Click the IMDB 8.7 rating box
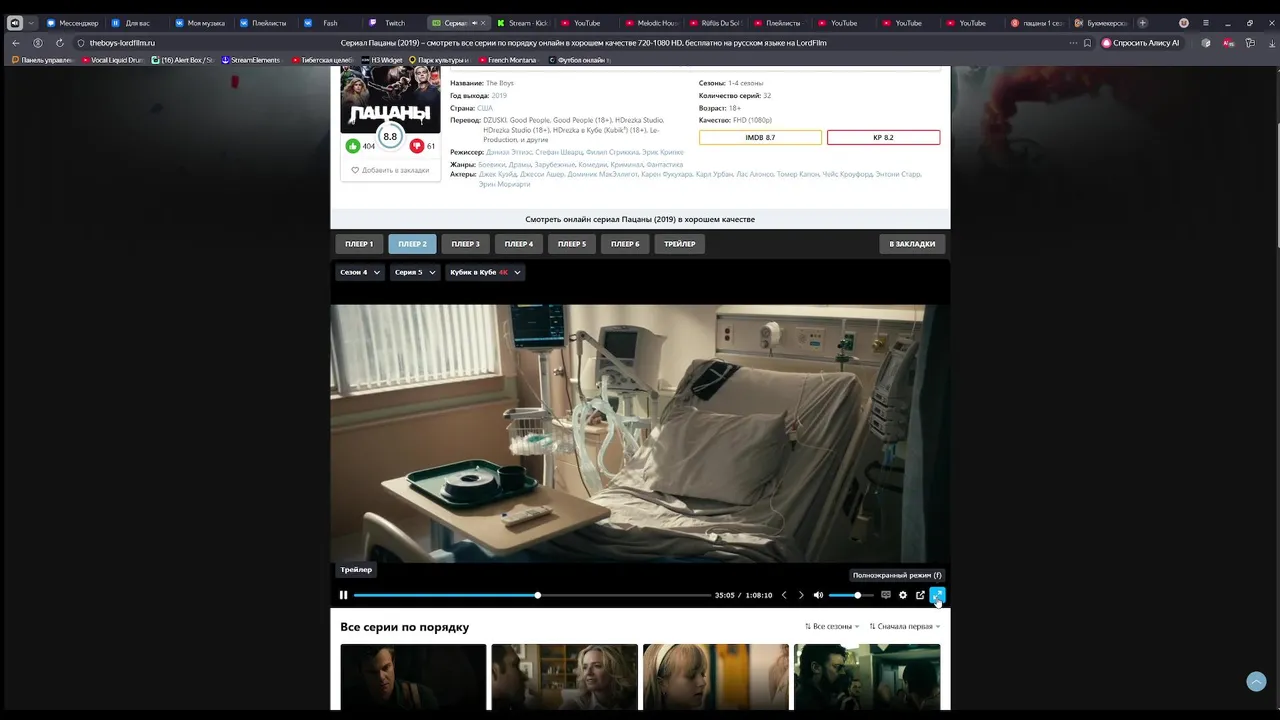 760,137
